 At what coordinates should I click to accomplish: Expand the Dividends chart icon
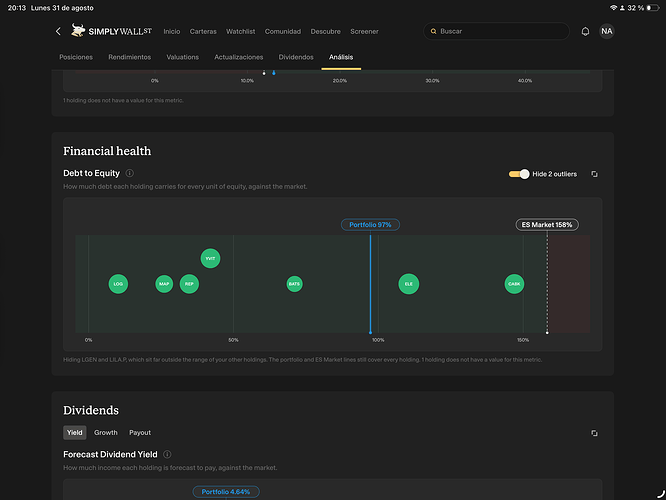tap(594, 433)
